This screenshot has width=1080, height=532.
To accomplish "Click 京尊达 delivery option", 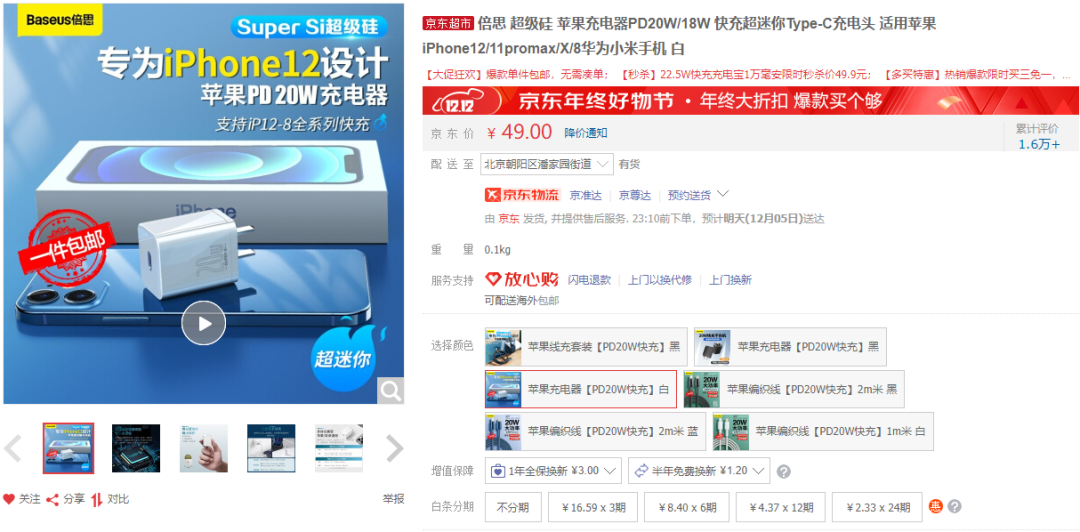I will pos(634,195).
